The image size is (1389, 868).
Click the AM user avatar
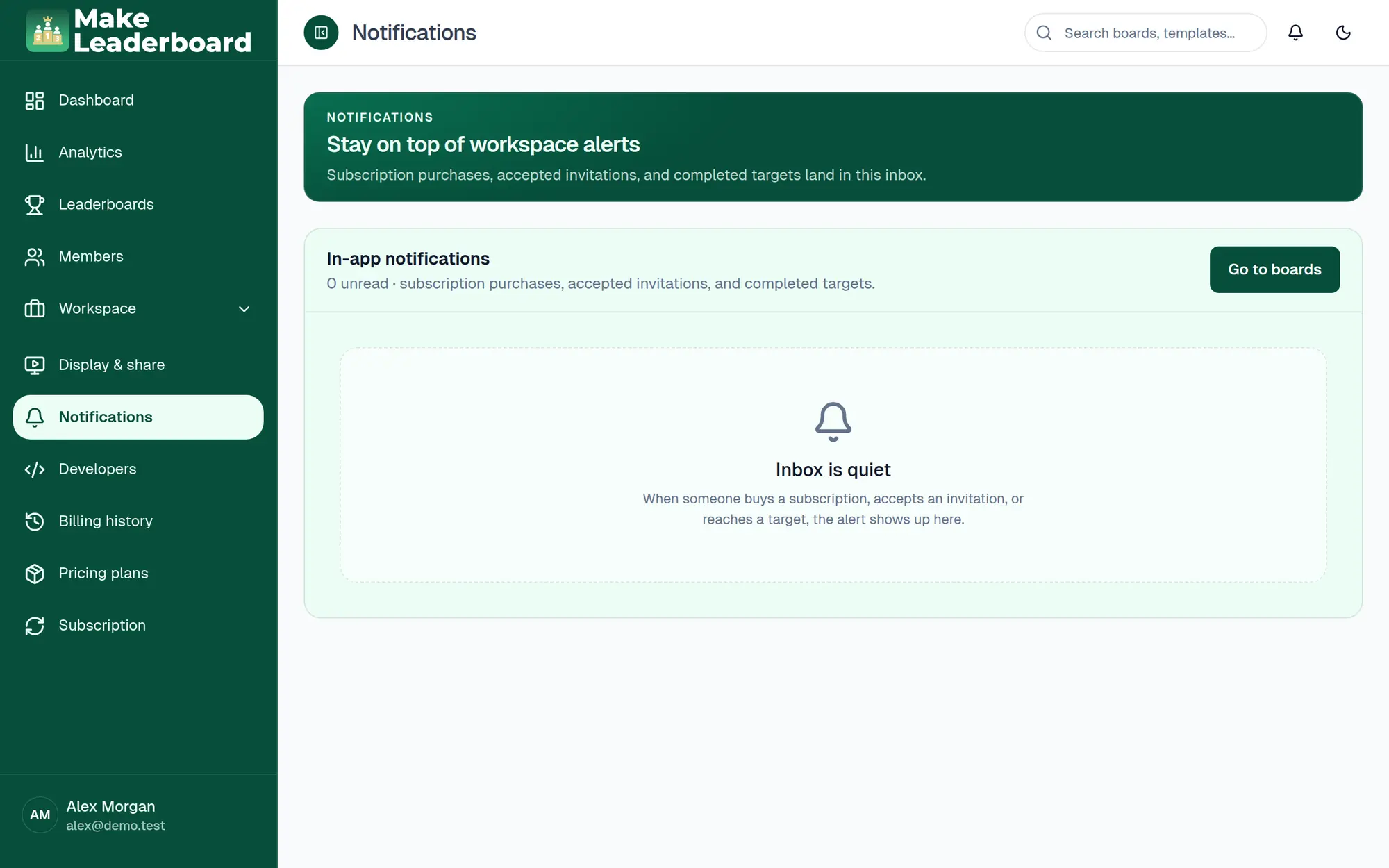click(x=40, y=815)
